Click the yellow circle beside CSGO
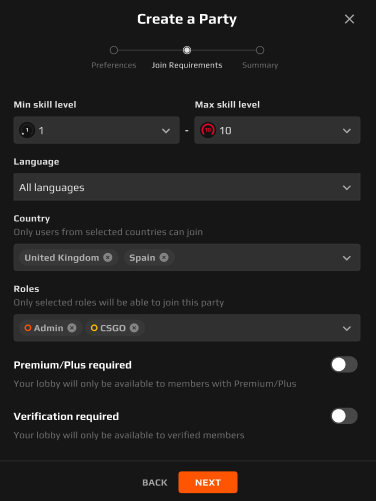The image size is (376, 501). pyautogui.click(x=94, y=328)
